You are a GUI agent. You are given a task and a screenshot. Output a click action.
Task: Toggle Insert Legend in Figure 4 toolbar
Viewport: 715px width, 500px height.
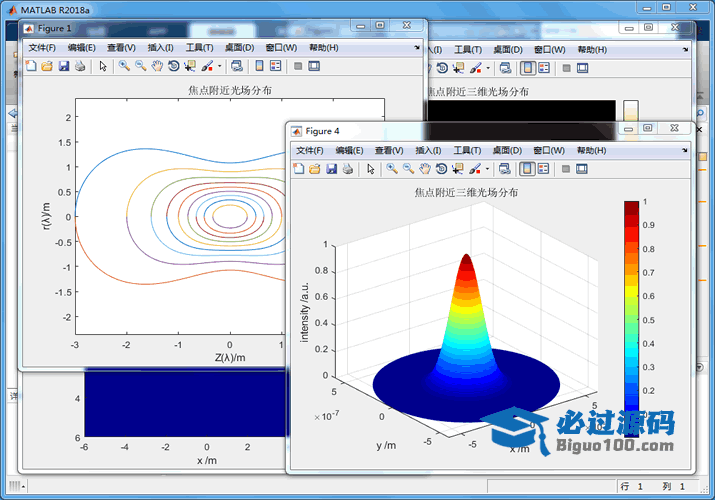[x=543, y=169]
